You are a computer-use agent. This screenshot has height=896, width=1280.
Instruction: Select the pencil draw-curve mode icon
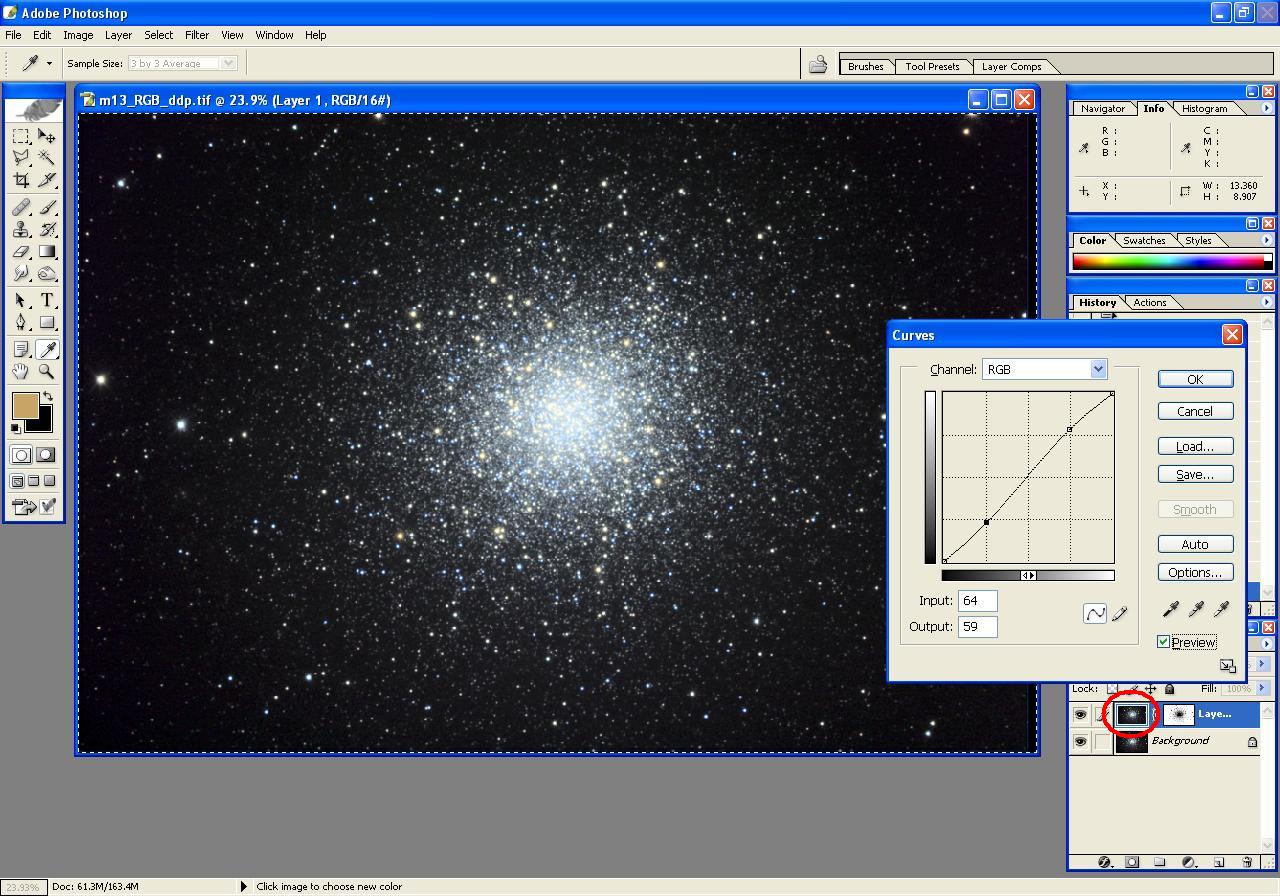[x=1120, y=613]
